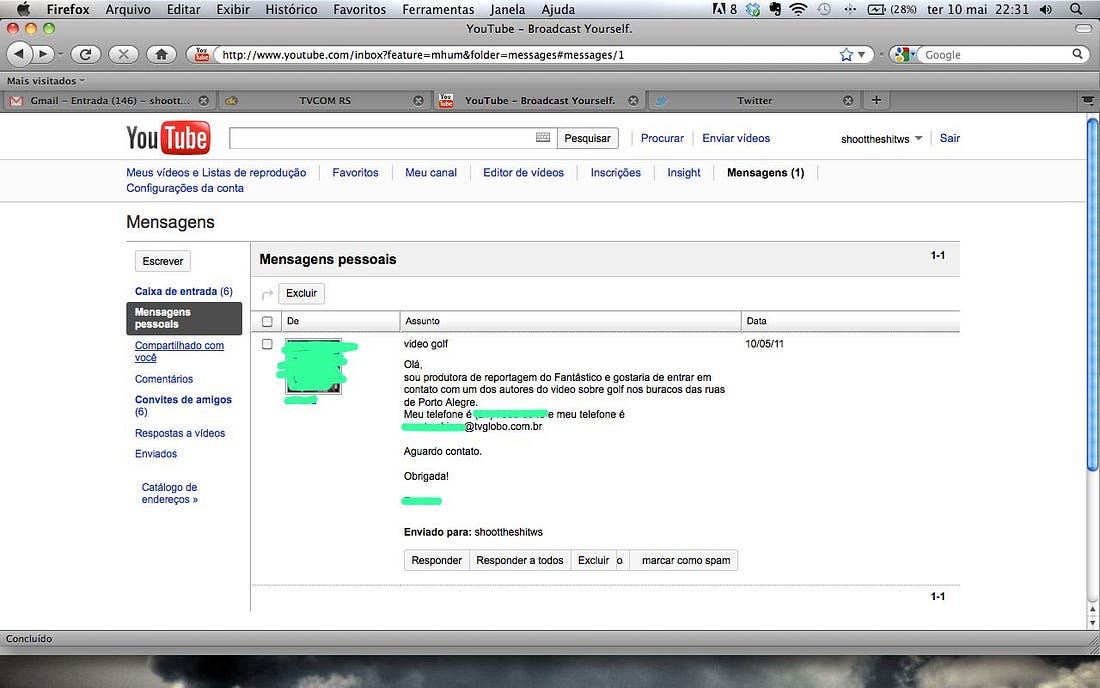Screen dimensions: 1100x688
Task: Open Caixa de entrada (6) link
Action: (x=184, y=291)
